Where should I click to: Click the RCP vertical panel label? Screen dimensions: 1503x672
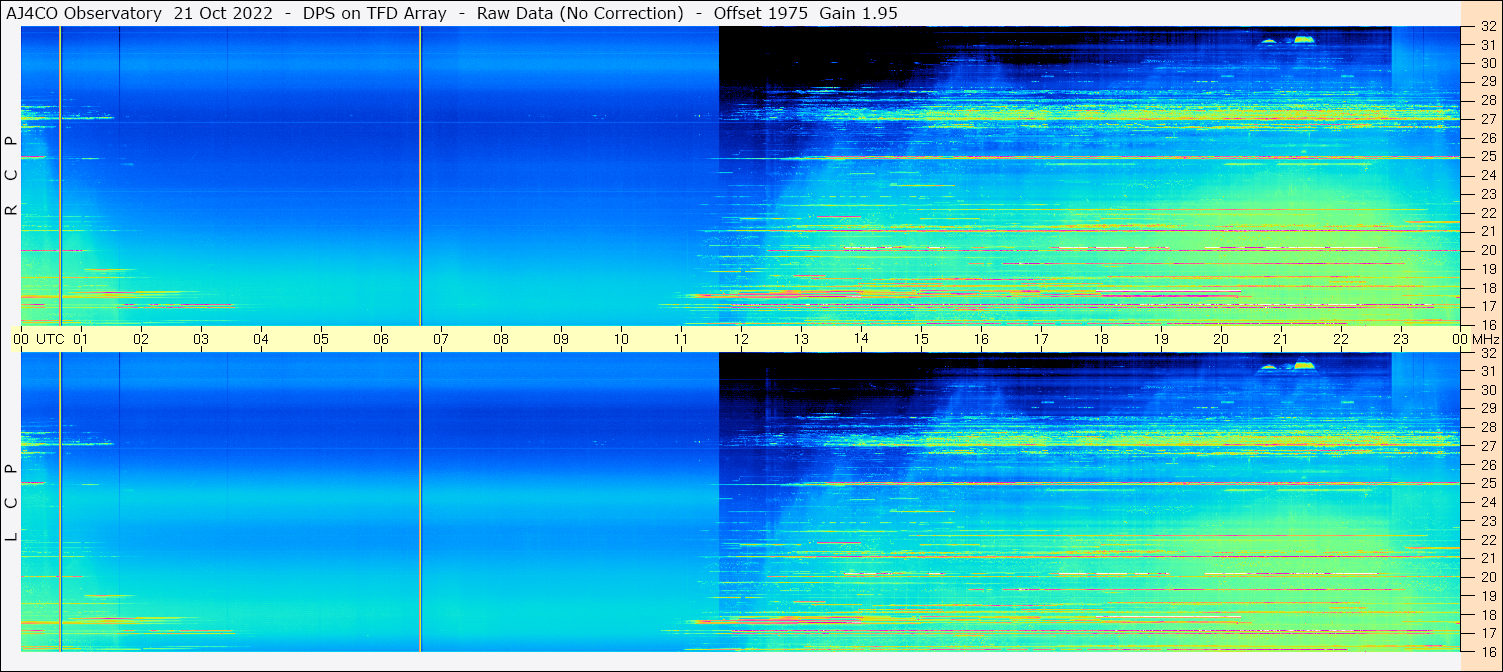11,176
